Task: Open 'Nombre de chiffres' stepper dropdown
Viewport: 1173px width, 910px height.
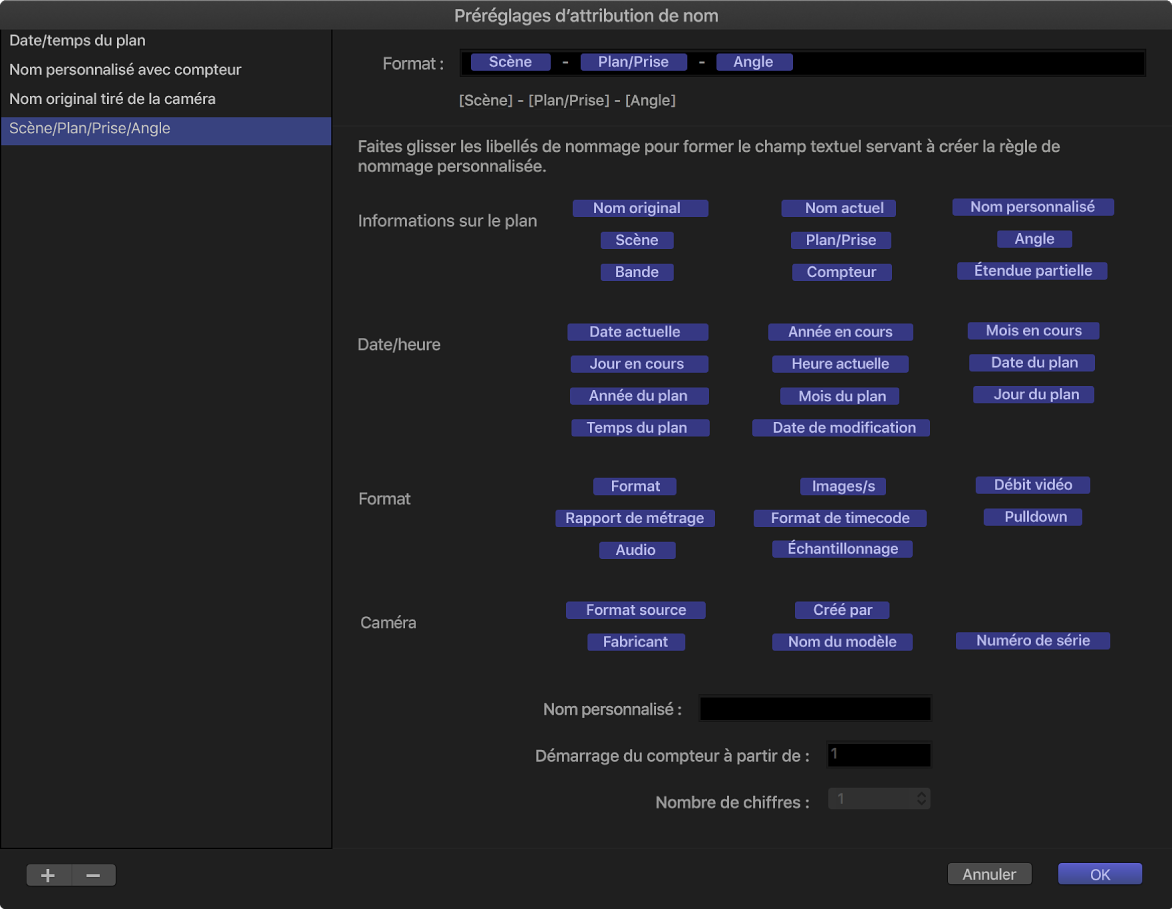Action: click(922, 799)
